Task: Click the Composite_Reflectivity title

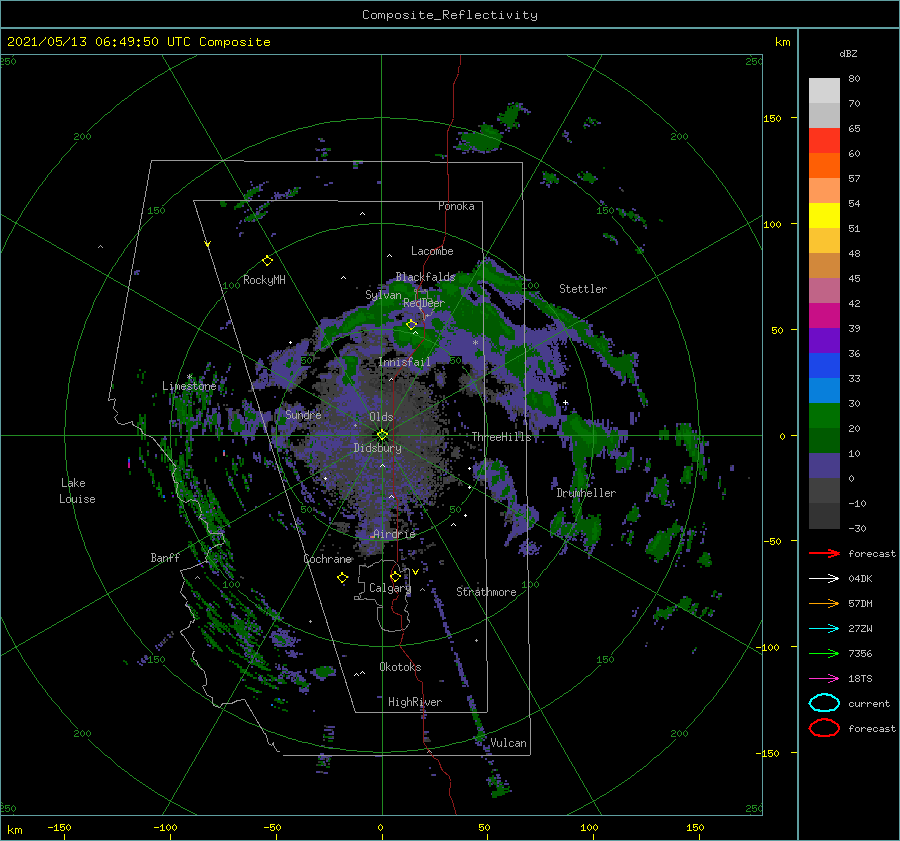Action: [x=450, y=15]
